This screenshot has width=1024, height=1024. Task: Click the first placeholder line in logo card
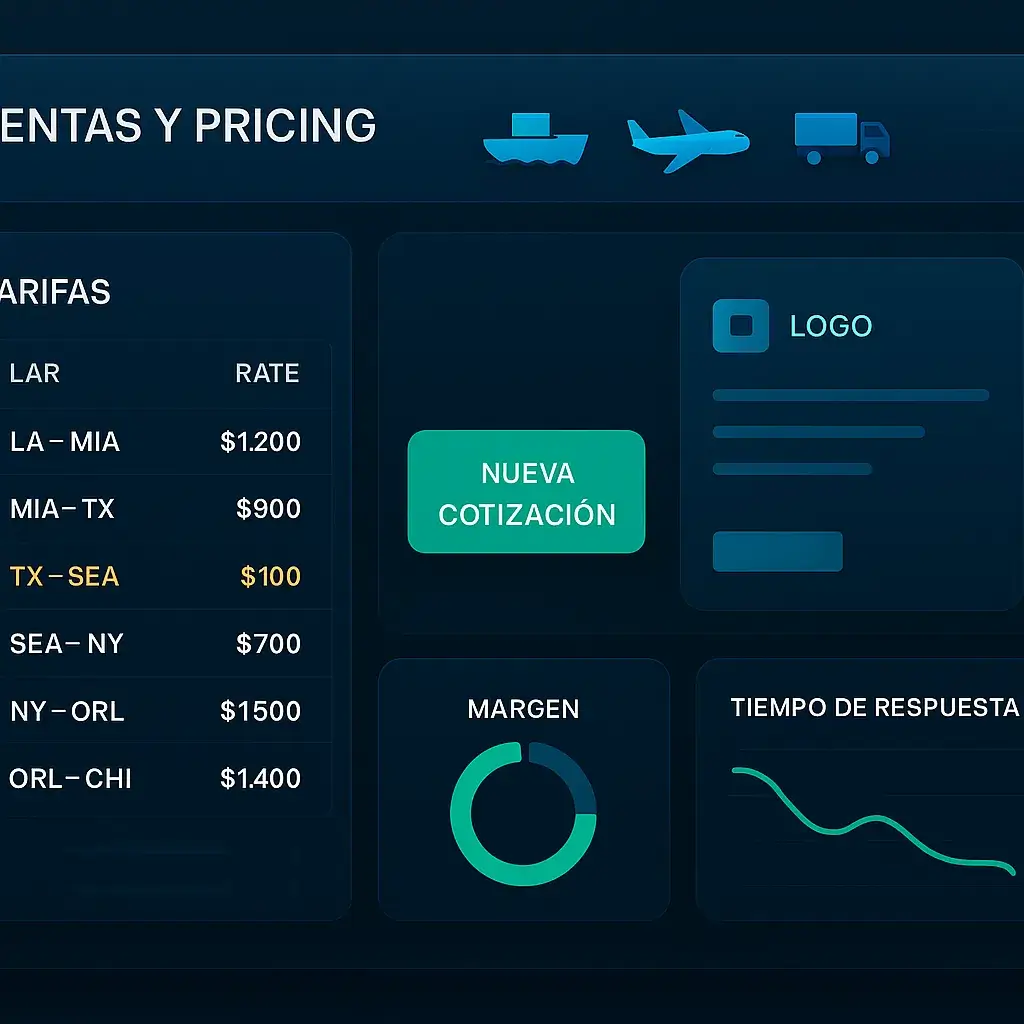[850, 395]
